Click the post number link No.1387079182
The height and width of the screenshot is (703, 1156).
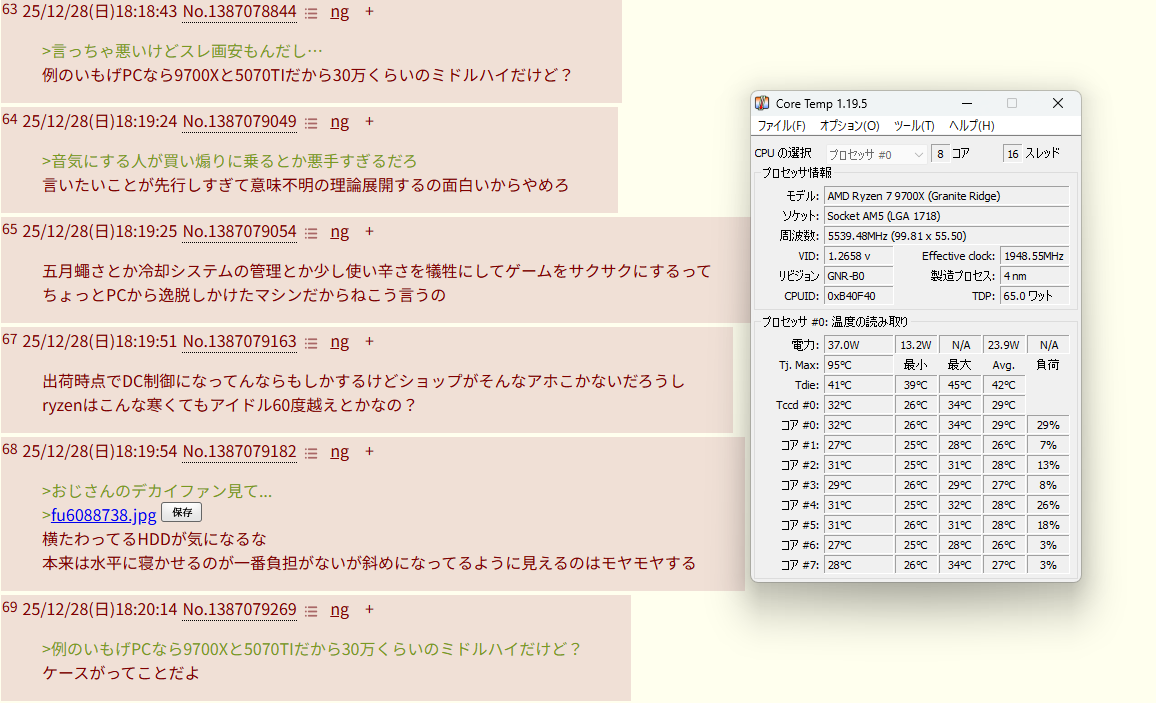239,452
